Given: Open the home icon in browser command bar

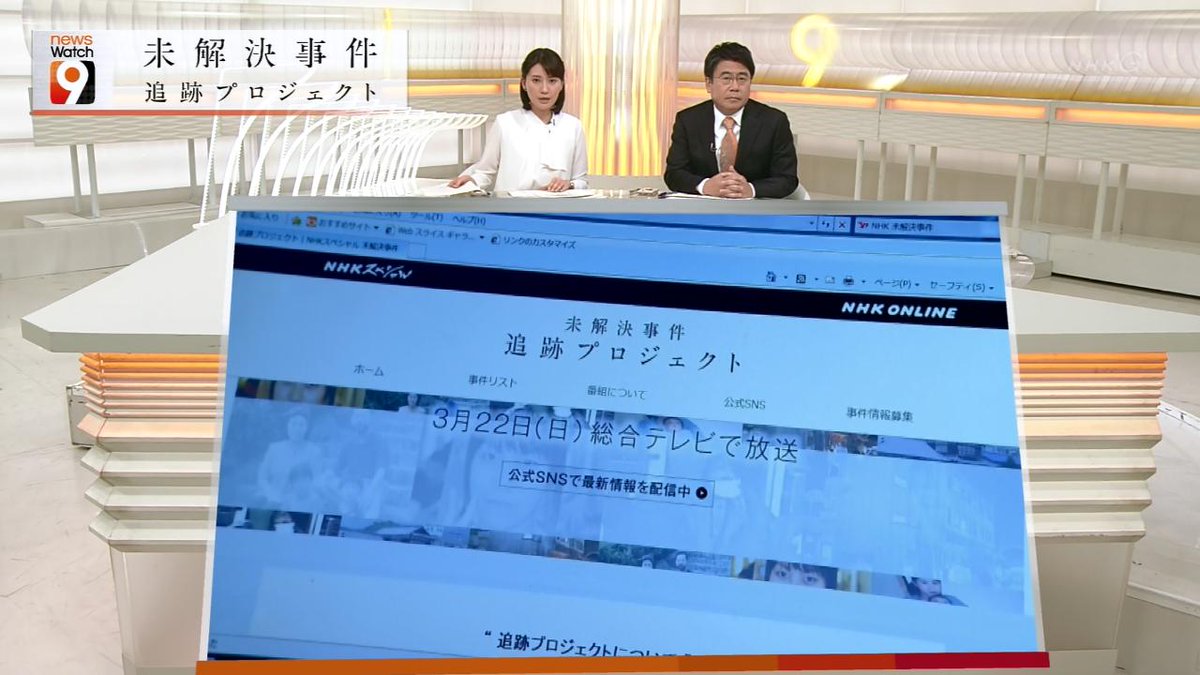Looking at the screenshot, I should 770,276.
